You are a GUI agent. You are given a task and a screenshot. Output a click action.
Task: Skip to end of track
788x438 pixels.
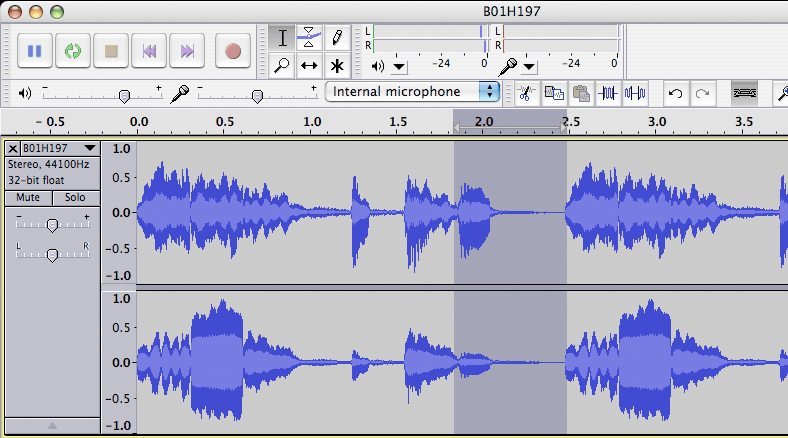tap(187, 51)
